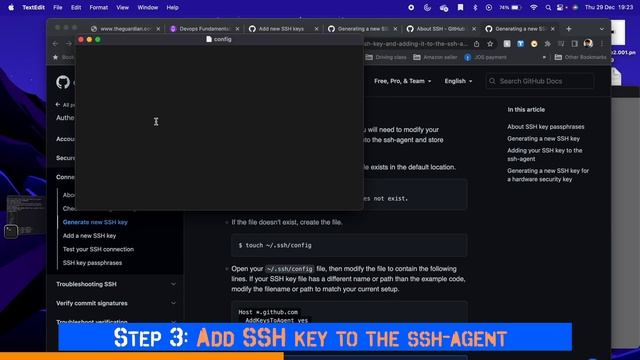Open the Chrome Extensions puzzle icon

(547, 44)
